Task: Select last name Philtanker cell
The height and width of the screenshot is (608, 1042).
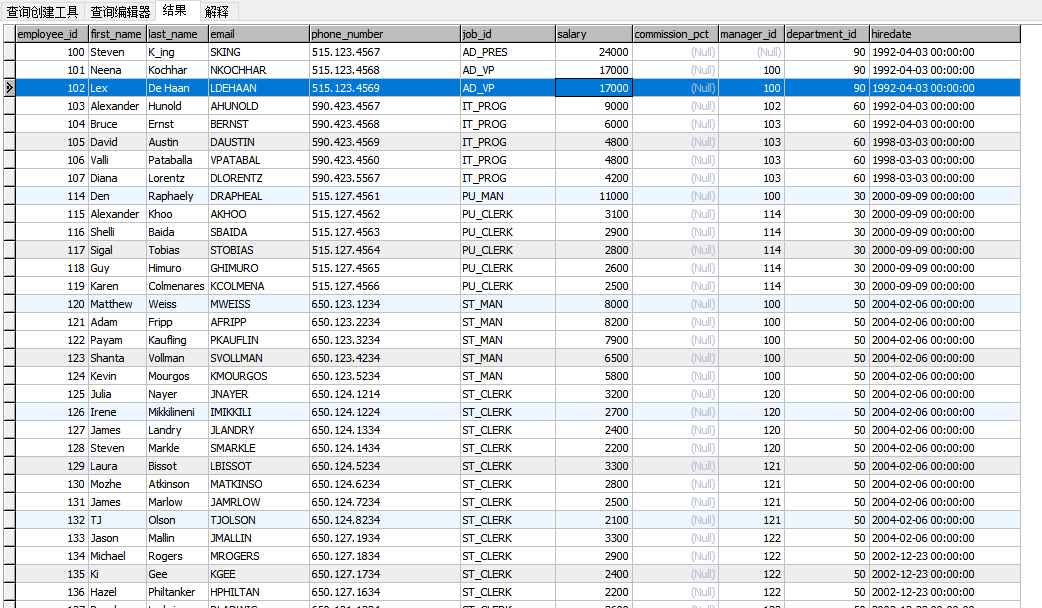Action: (177, 591)
